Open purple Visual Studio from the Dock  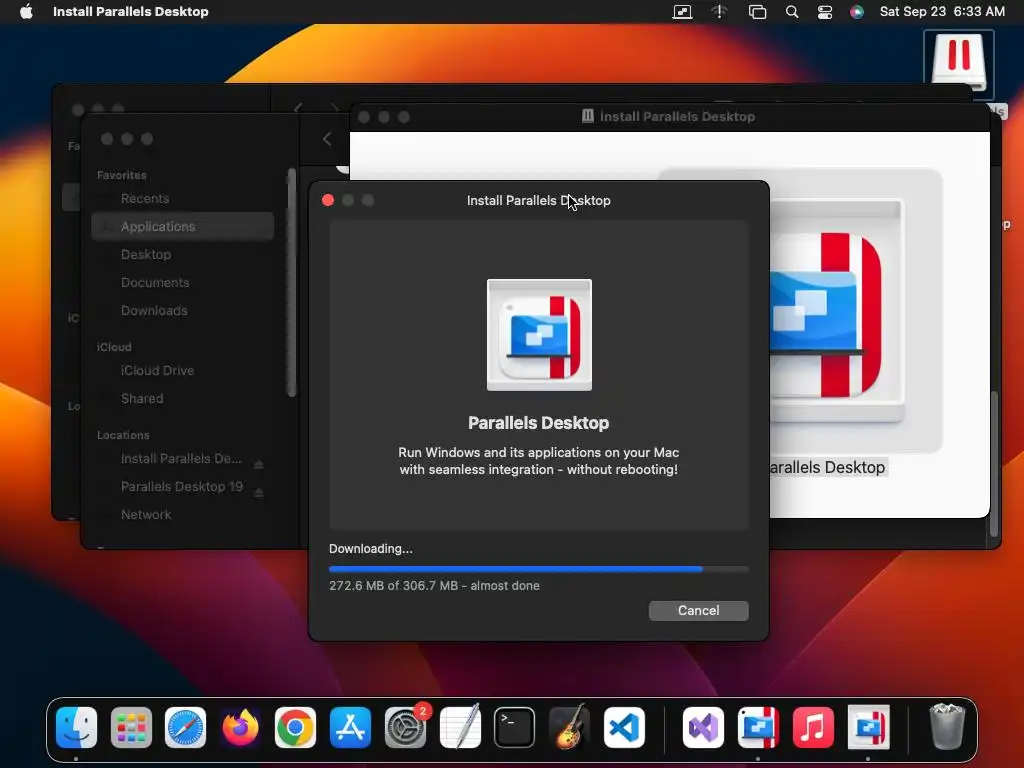[x=703, y=728]
